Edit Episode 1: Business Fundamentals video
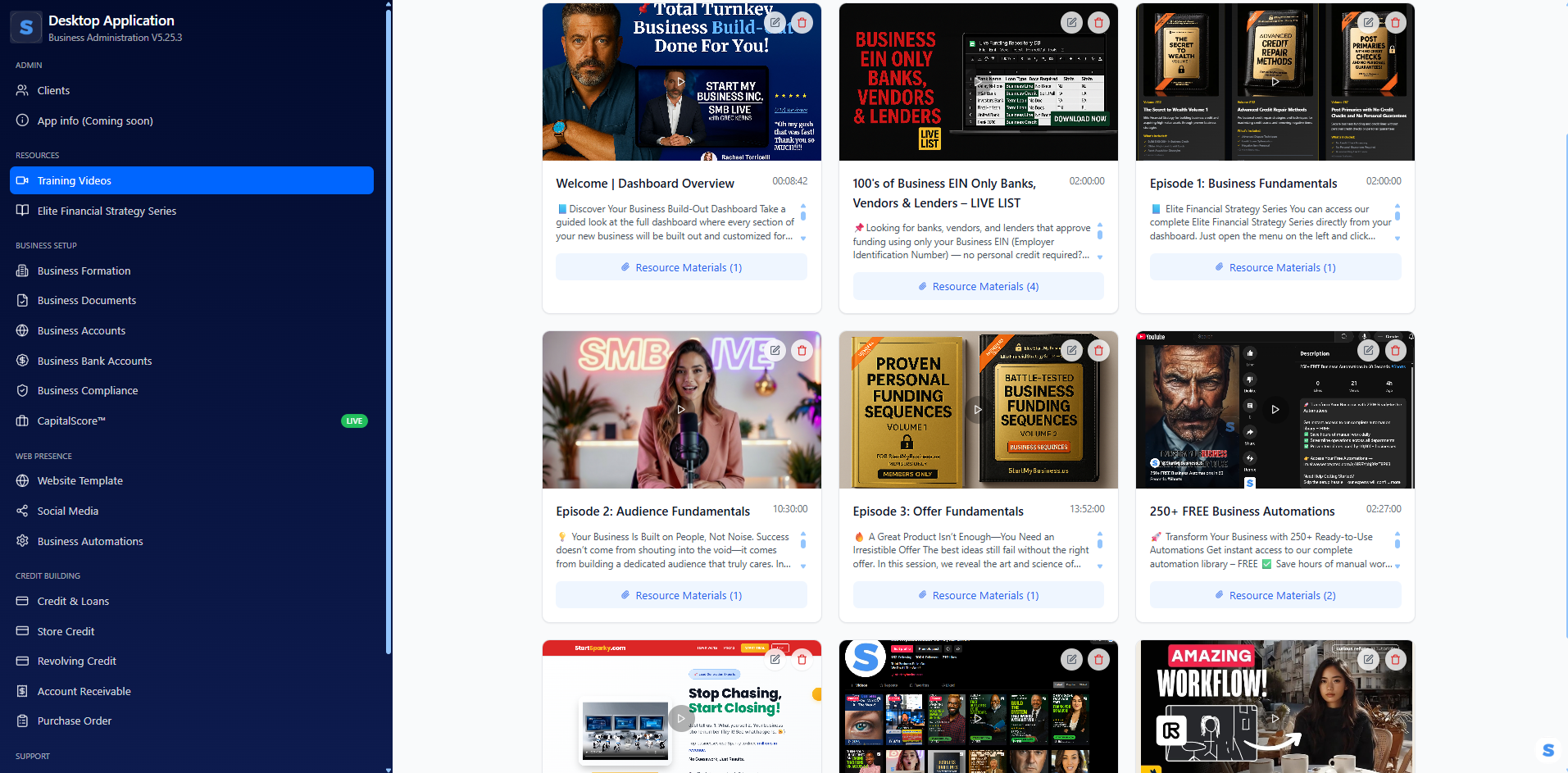The image size is (1568, 773). (1368, 23)
